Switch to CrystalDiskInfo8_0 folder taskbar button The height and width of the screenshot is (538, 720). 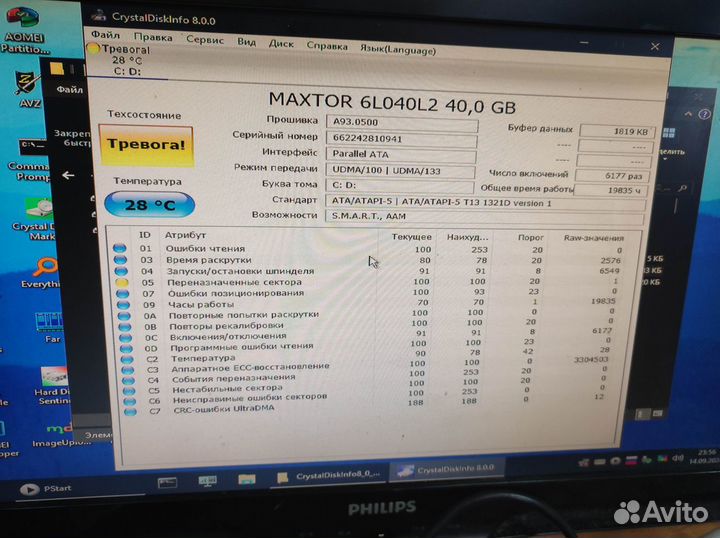tap(329, 476)
